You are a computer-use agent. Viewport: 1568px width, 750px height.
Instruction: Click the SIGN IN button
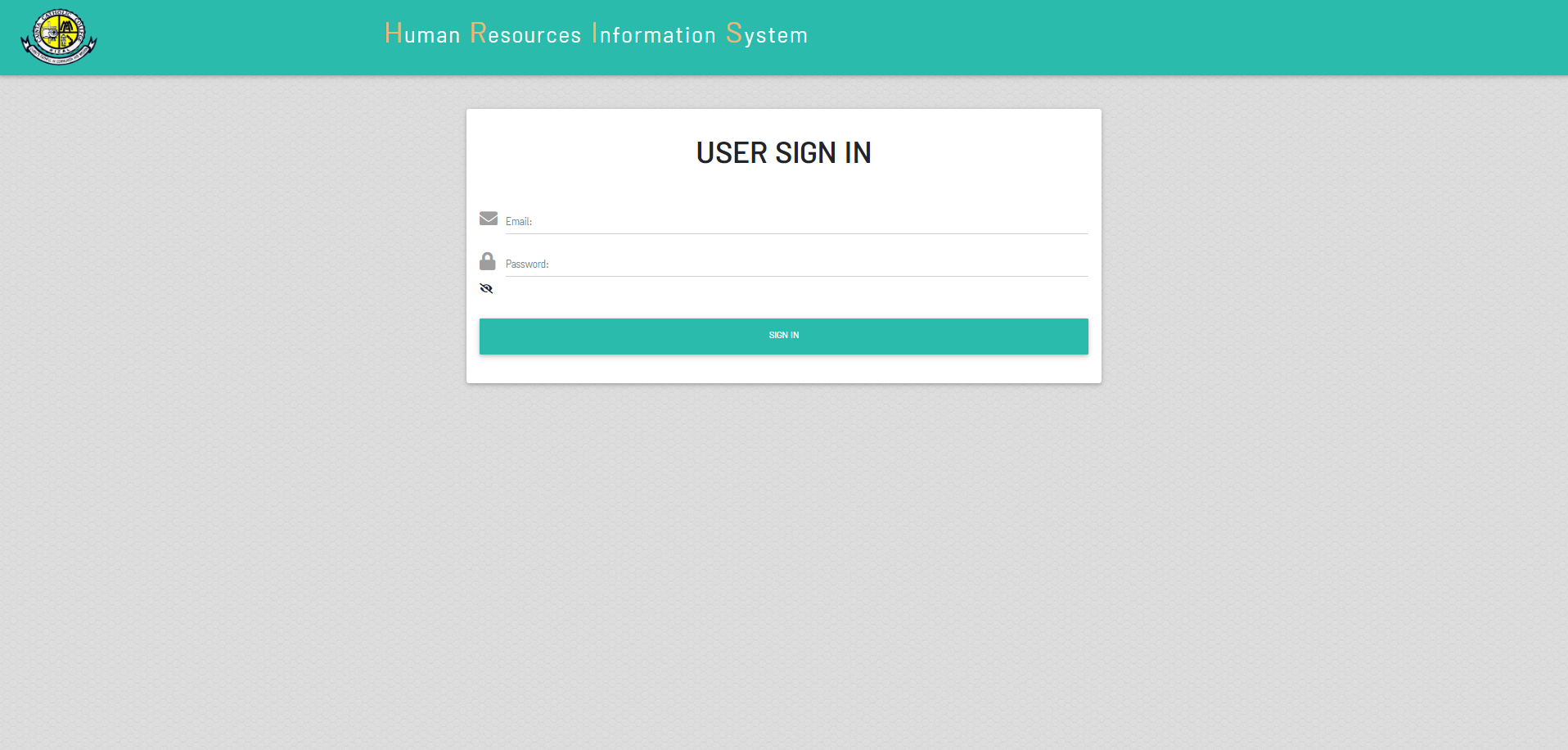[x=784, y=337]
